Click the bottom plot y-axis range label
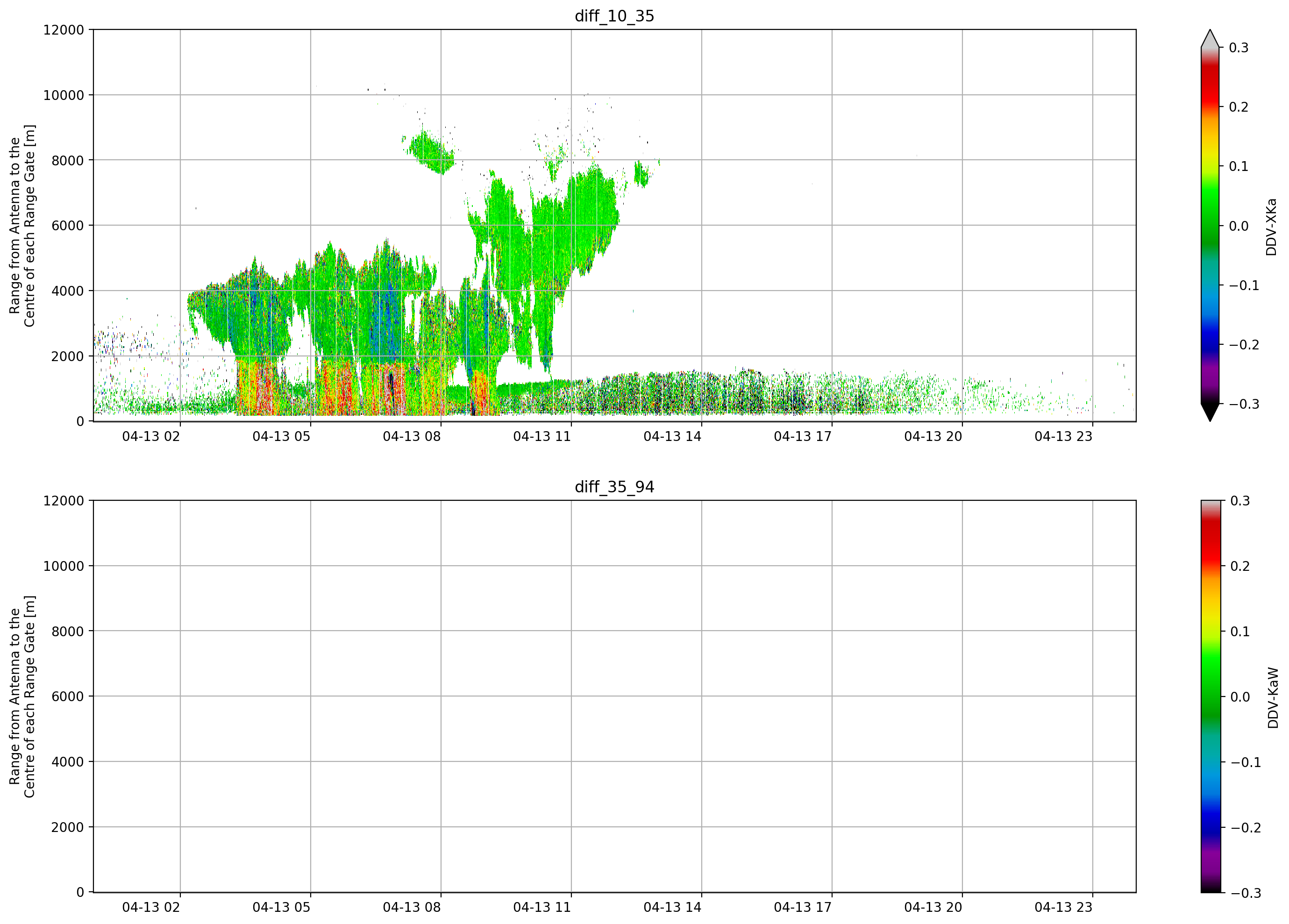1289x924 pixels. (22, 697)
